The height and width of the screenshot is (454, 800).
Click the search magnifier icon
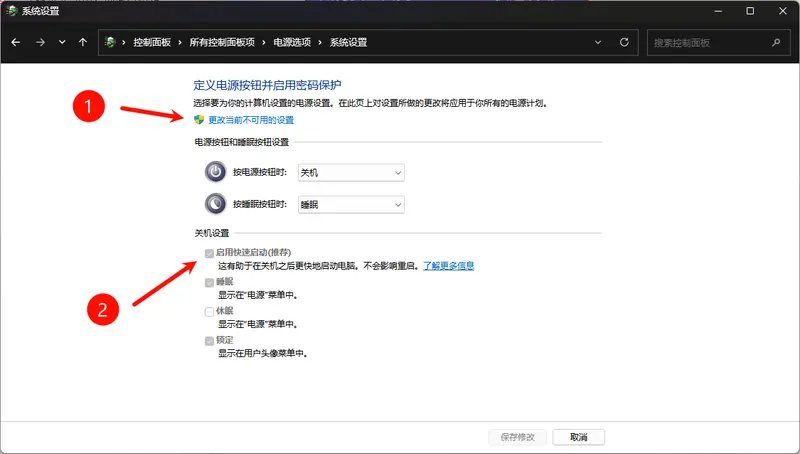point(776,43)
